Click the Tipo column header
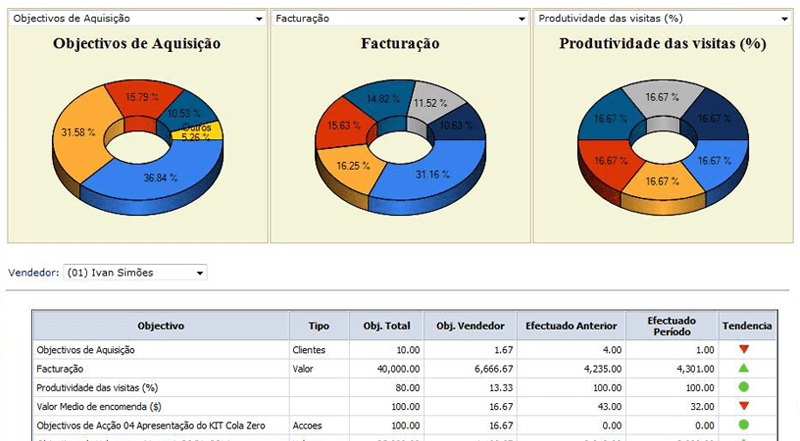This screenshot has height=441, width=800. point(318,326)
